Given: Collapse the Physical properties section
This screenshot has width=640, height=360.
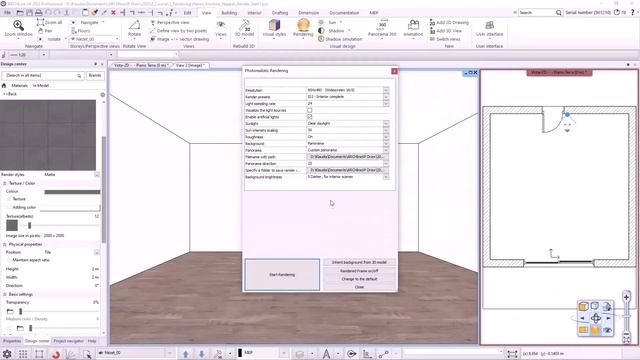Looking at the screenshot, I should click(x=5, y=244).
